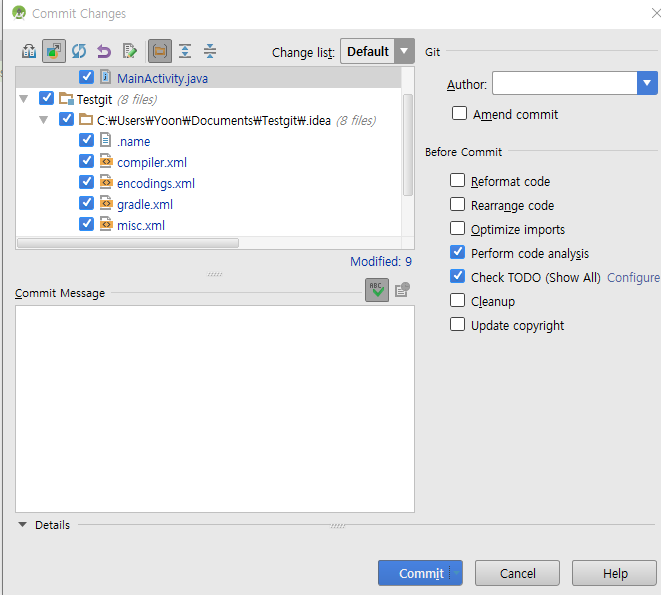
Task: Uncheck the MainActivity.java checkbox
Action: coord(86,77)
